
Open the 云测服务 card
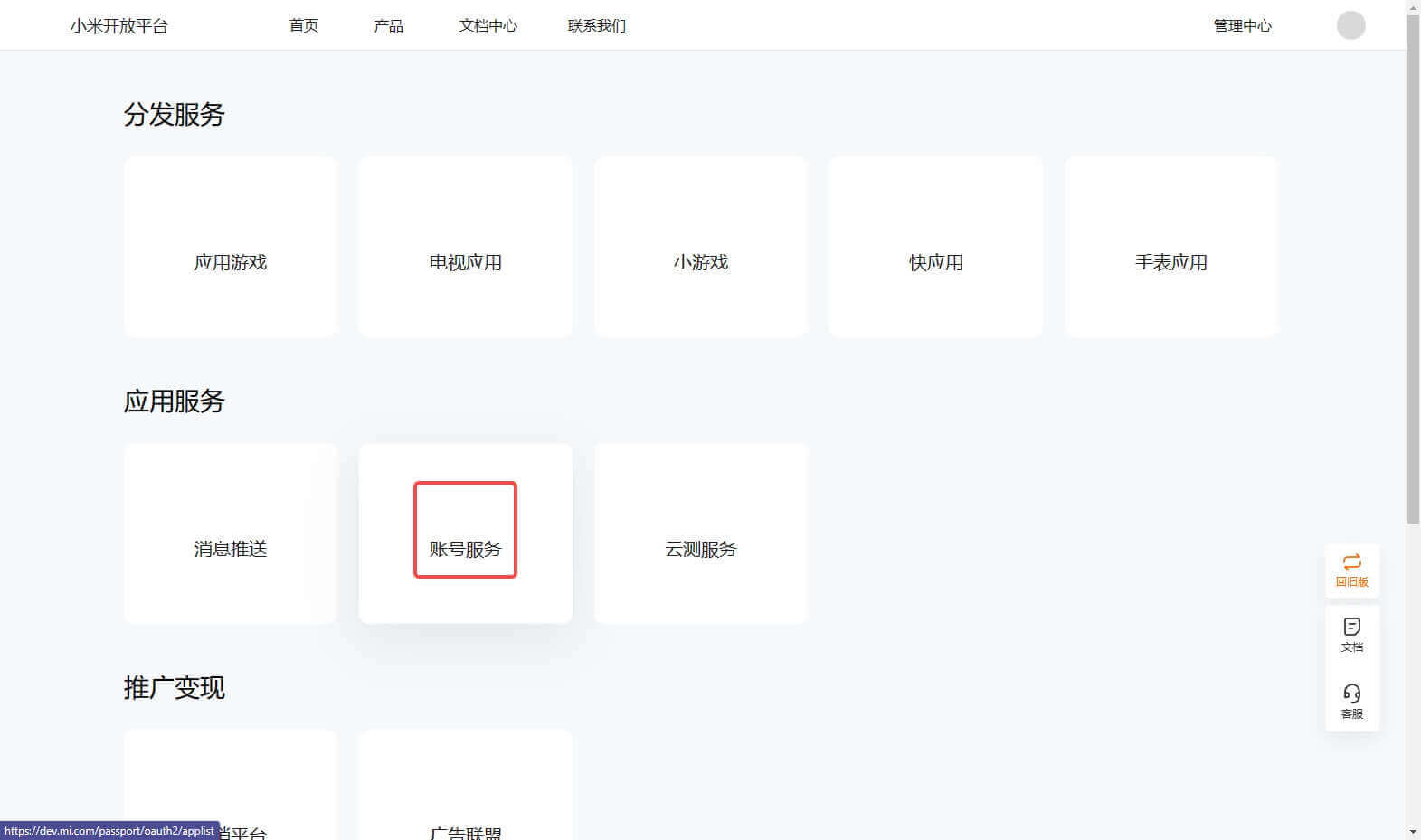coord(700,533)
